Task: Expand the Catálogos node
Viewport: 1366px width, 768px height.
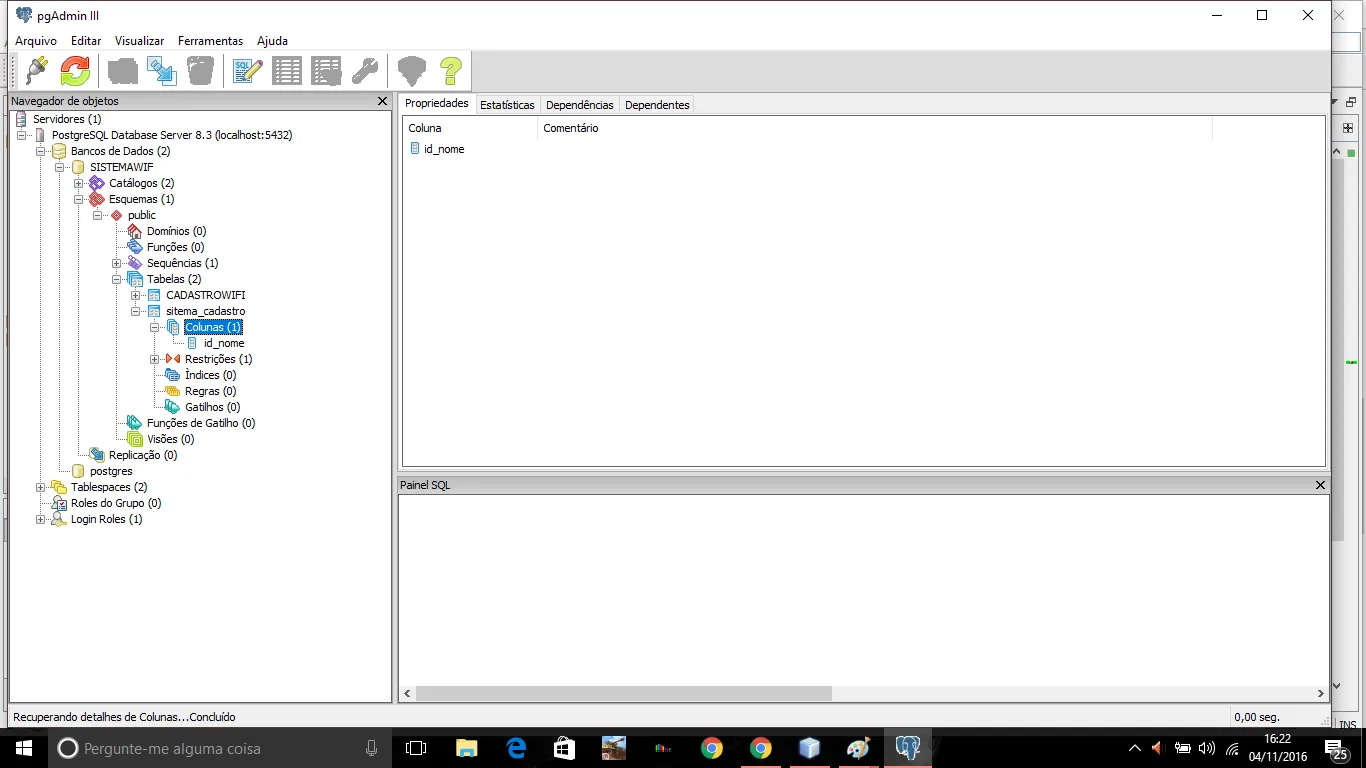Action: tap(78, 183)
